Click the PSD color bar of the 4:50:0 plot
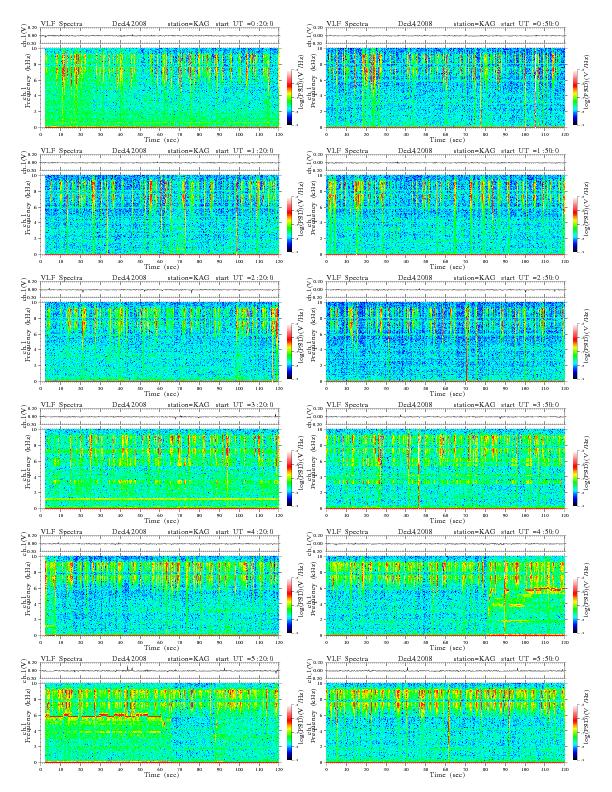 pos(576,605)
